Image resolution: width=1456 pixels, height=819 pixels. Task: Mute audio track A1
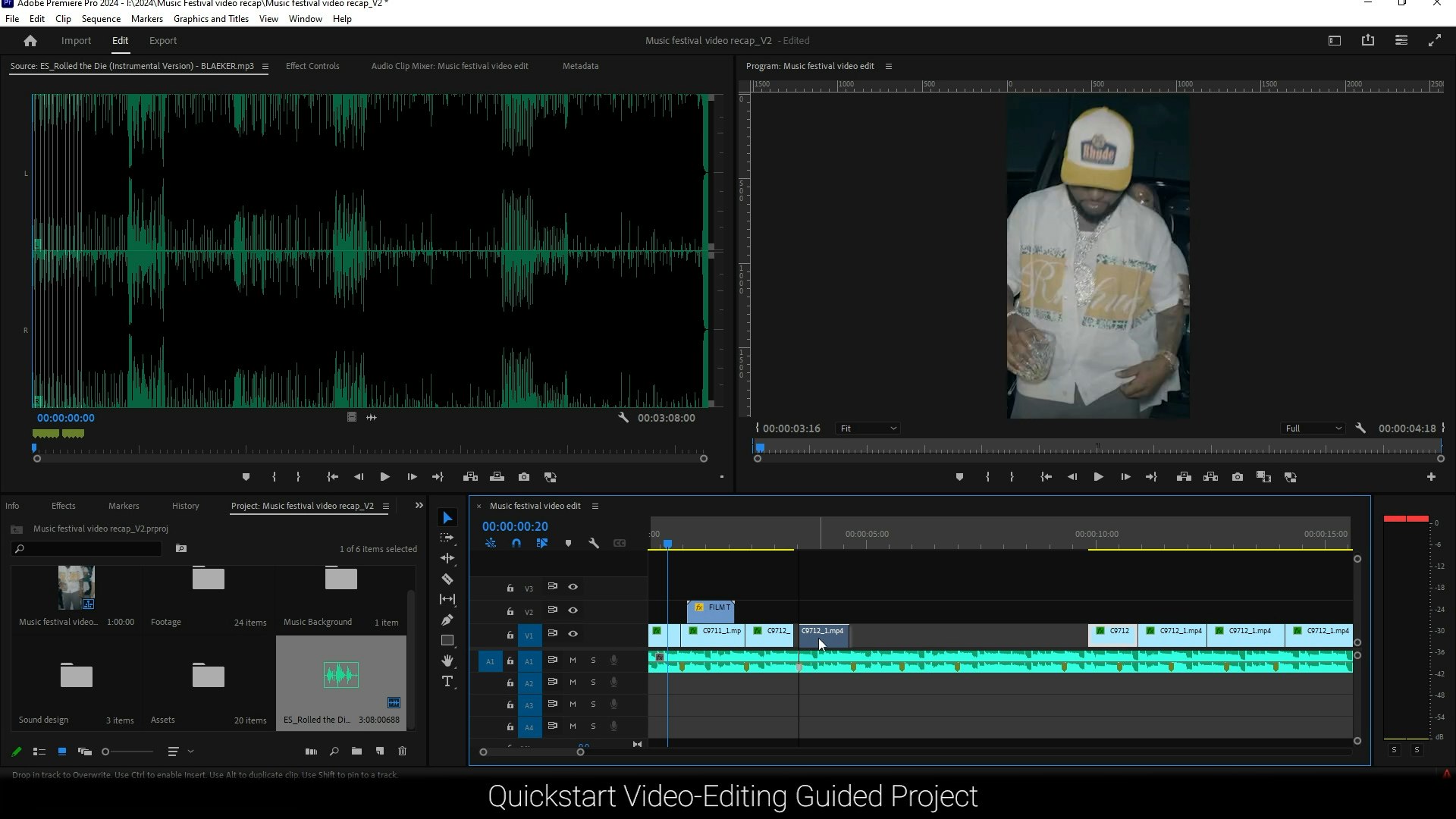[573, 661]
